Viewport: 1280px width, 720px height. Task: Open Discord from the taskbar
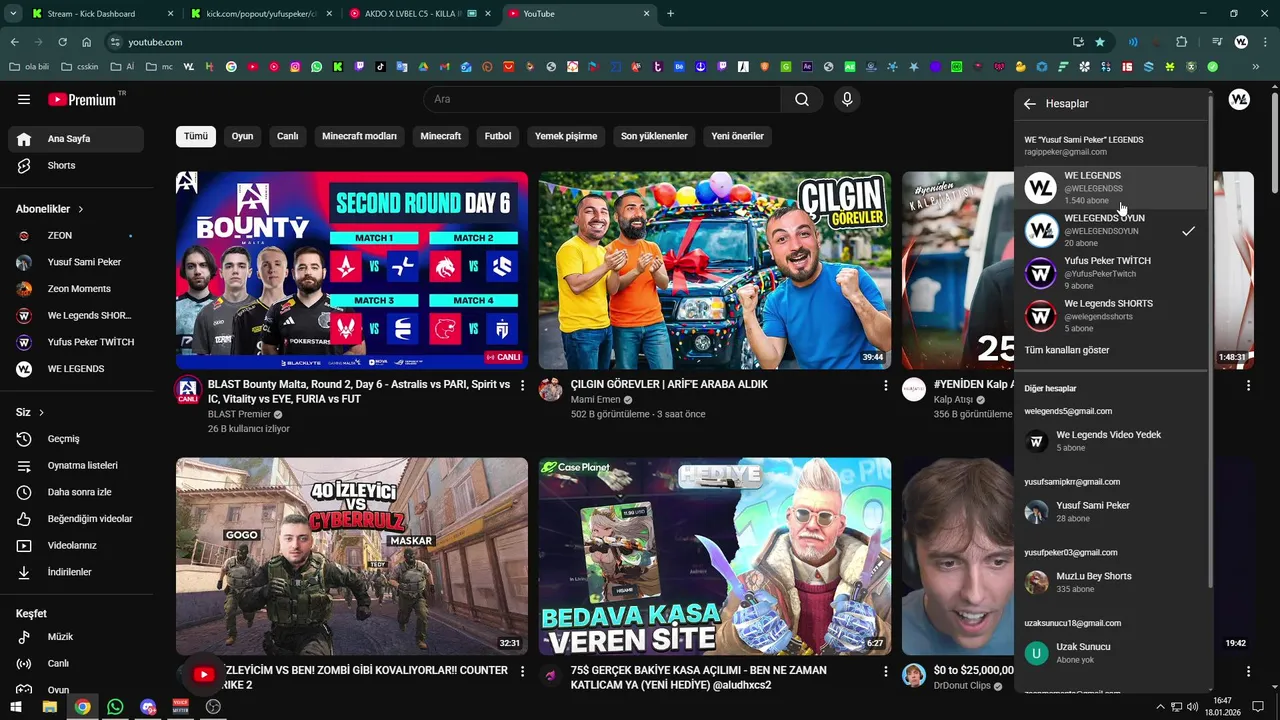(148, 707)
